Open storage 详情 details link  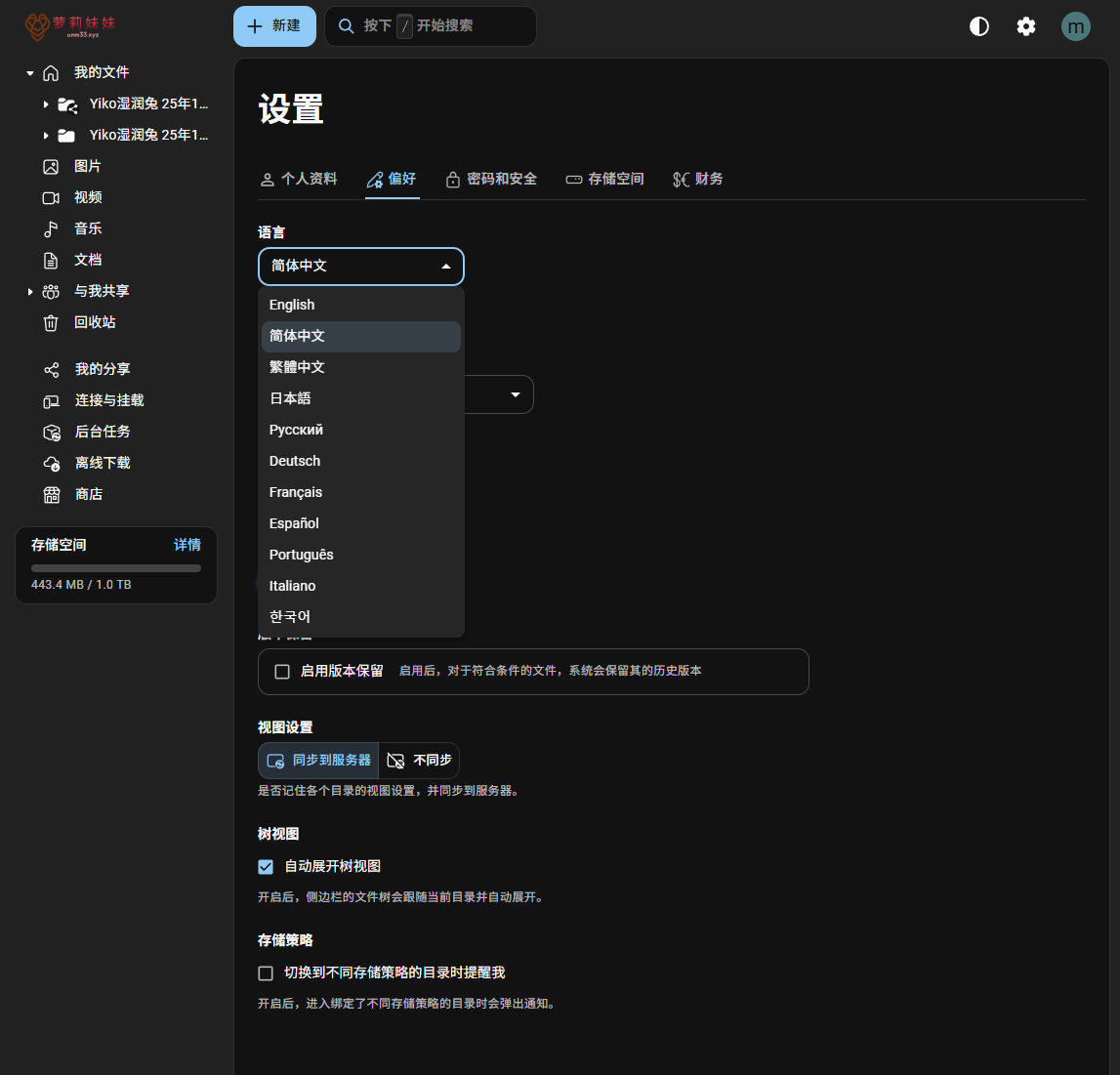click(187, 545)
